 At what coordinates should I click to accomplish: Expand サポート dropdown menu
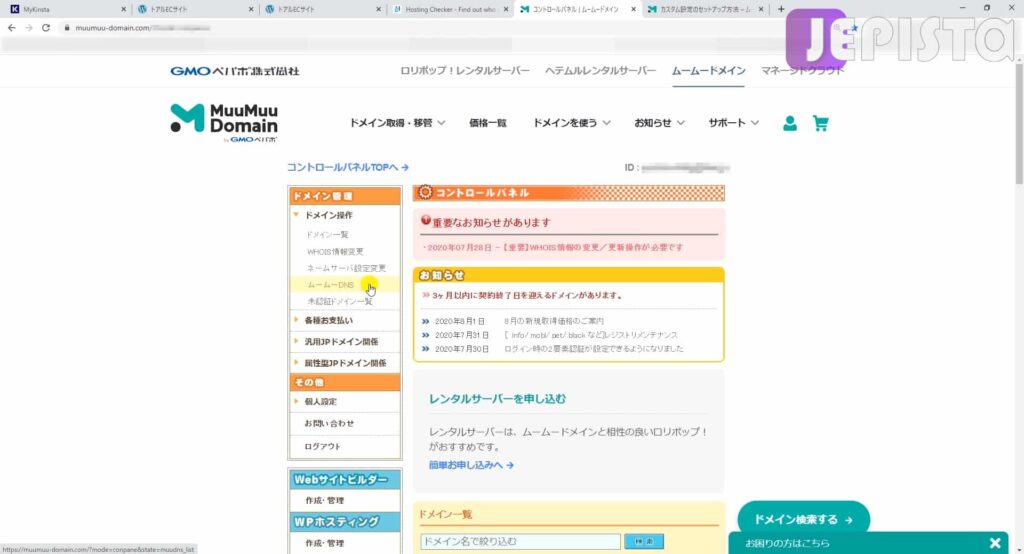coord(733,123)
